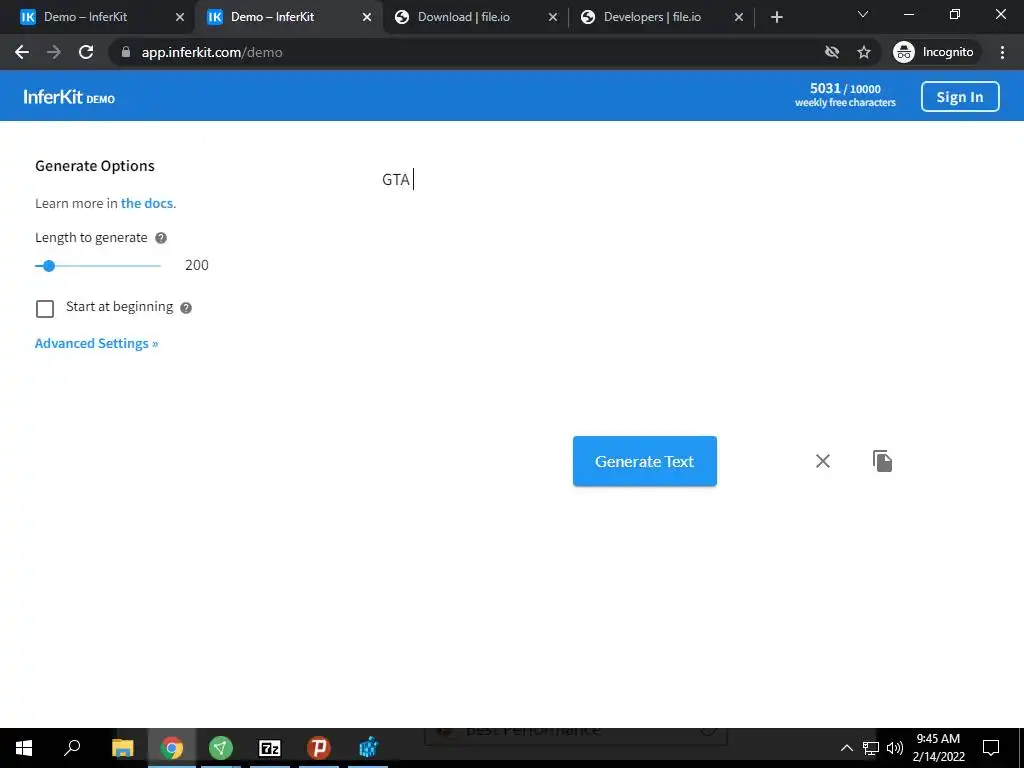Bookmark this page with the star icon
This screenshot has width=1024, height=768.
tap(864, 52)
